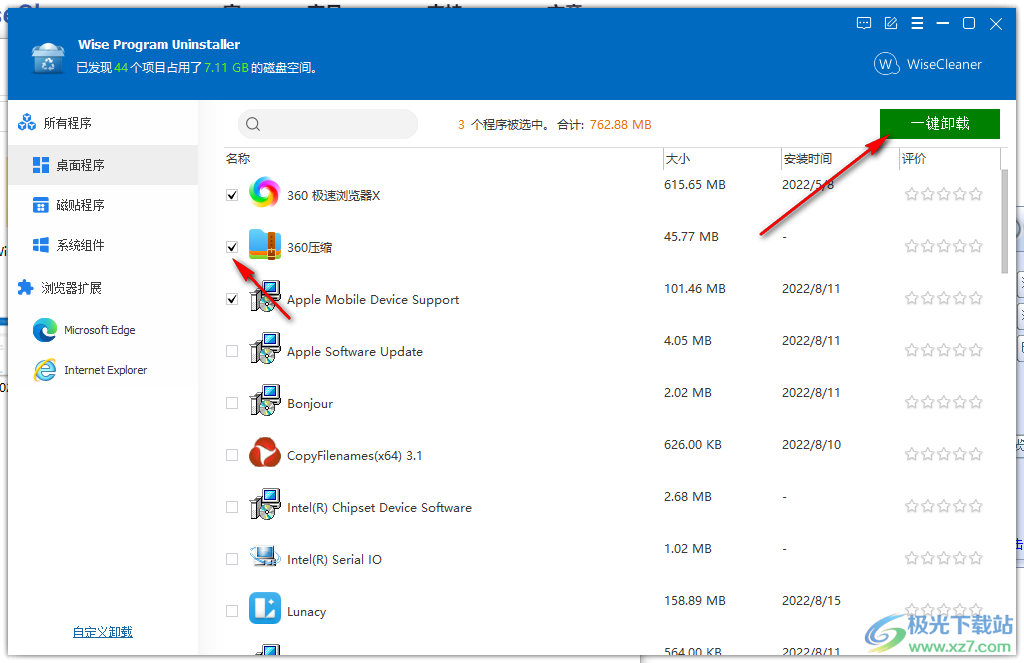Screen dimensions: 1024x663
Task: Check the Intel(R) Chipset Device Software checkbox
Action: 232,507
